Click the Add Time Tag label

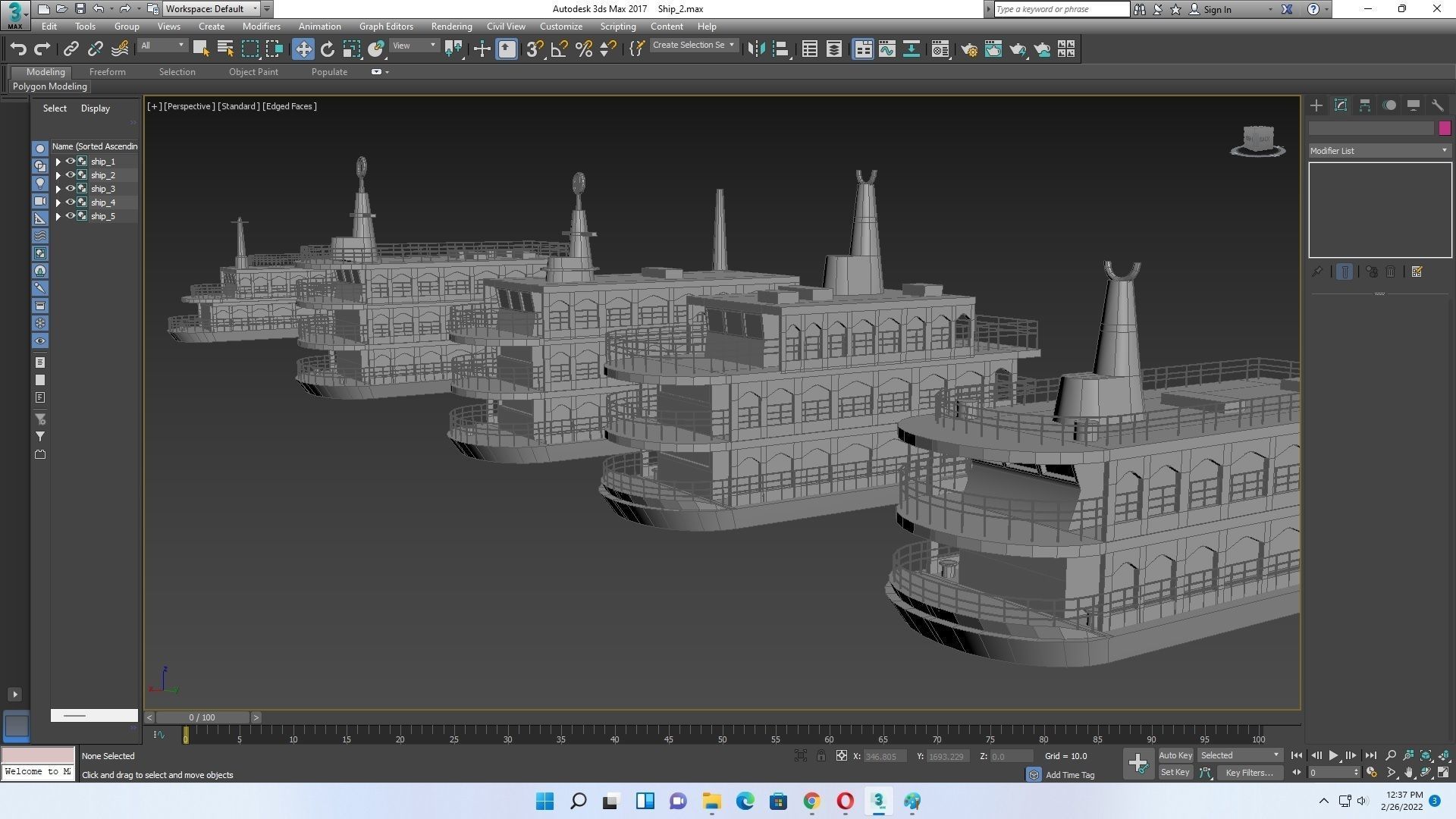pos(1070,775)
